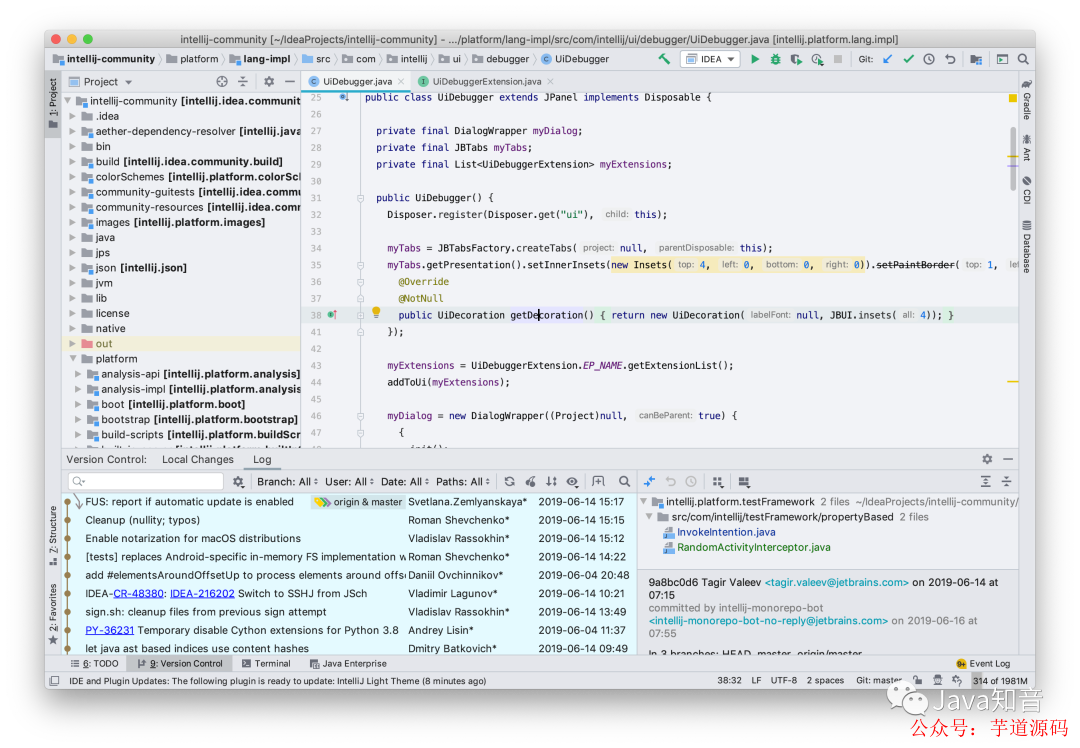Viewport: 1080px width, 748px height.
Task: Open PY-36231 issue link
Action: click(x=110, y=630)
